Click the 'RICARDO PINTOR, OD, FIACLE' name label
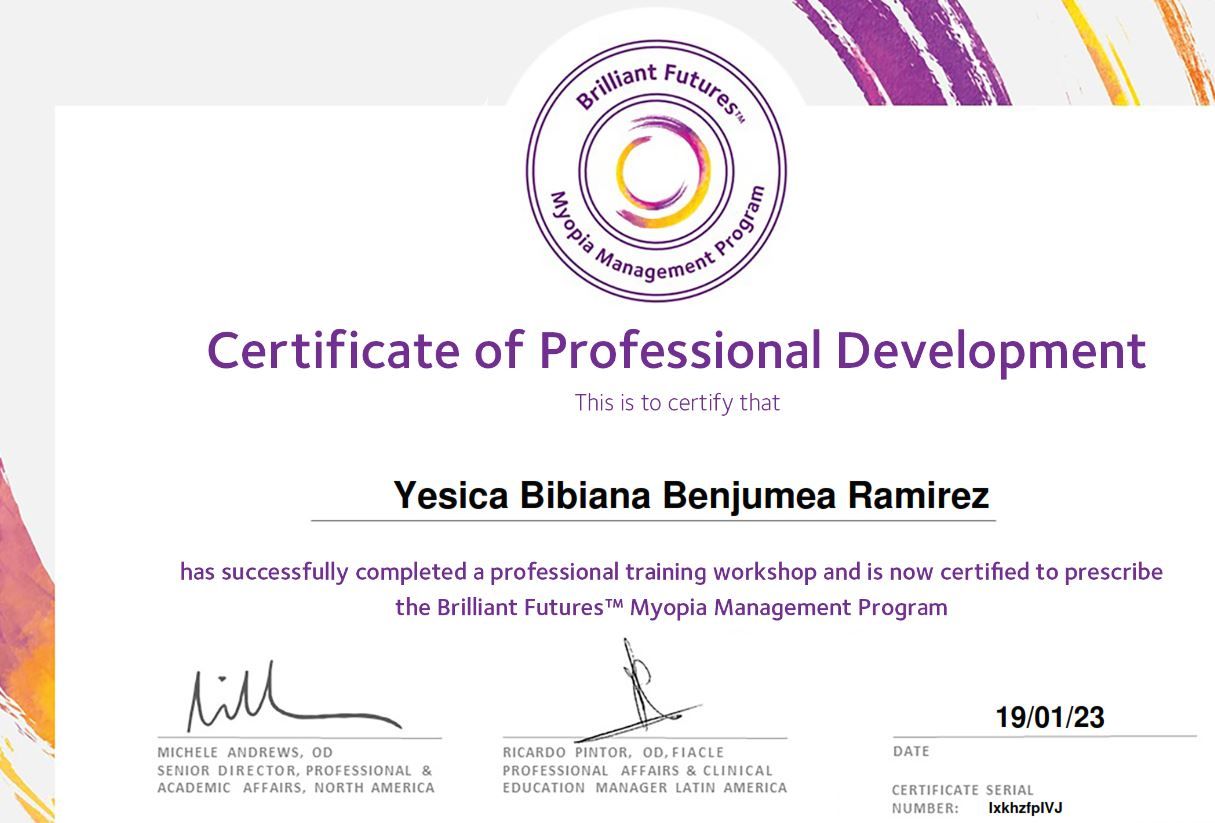Screen dimensions: 1215x823 (x=613, y=752)
